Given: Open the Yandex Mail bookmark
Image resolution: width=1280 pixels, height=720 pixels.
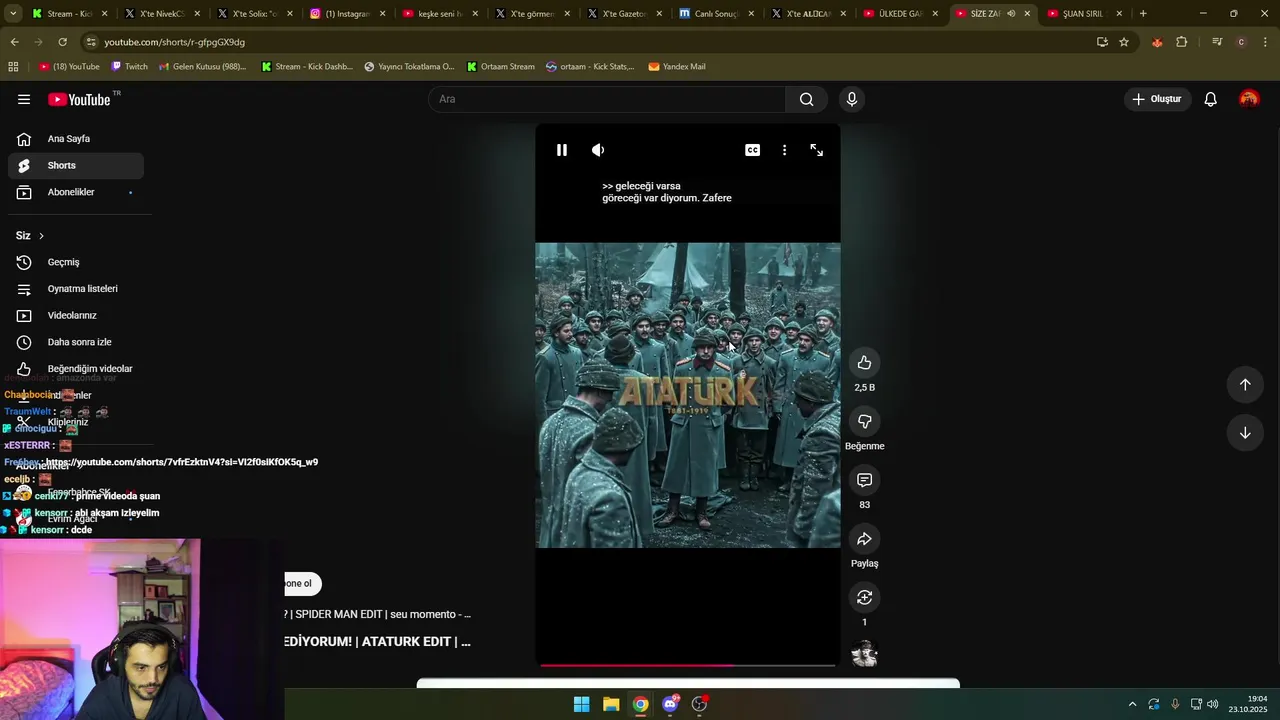Looking at the screenshot, I should (x=677, y=67).
